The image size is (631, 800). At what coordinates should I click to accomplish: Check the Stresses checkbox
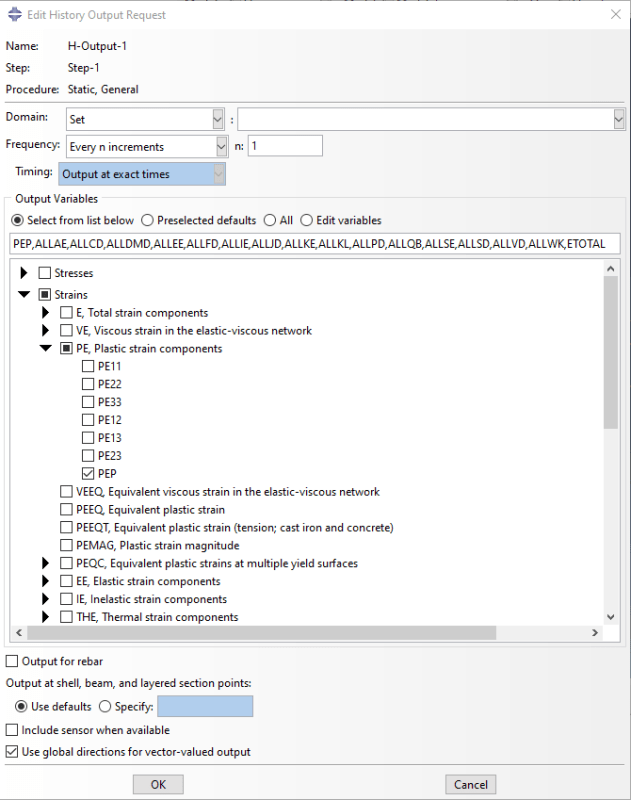[x=45, y=273]
